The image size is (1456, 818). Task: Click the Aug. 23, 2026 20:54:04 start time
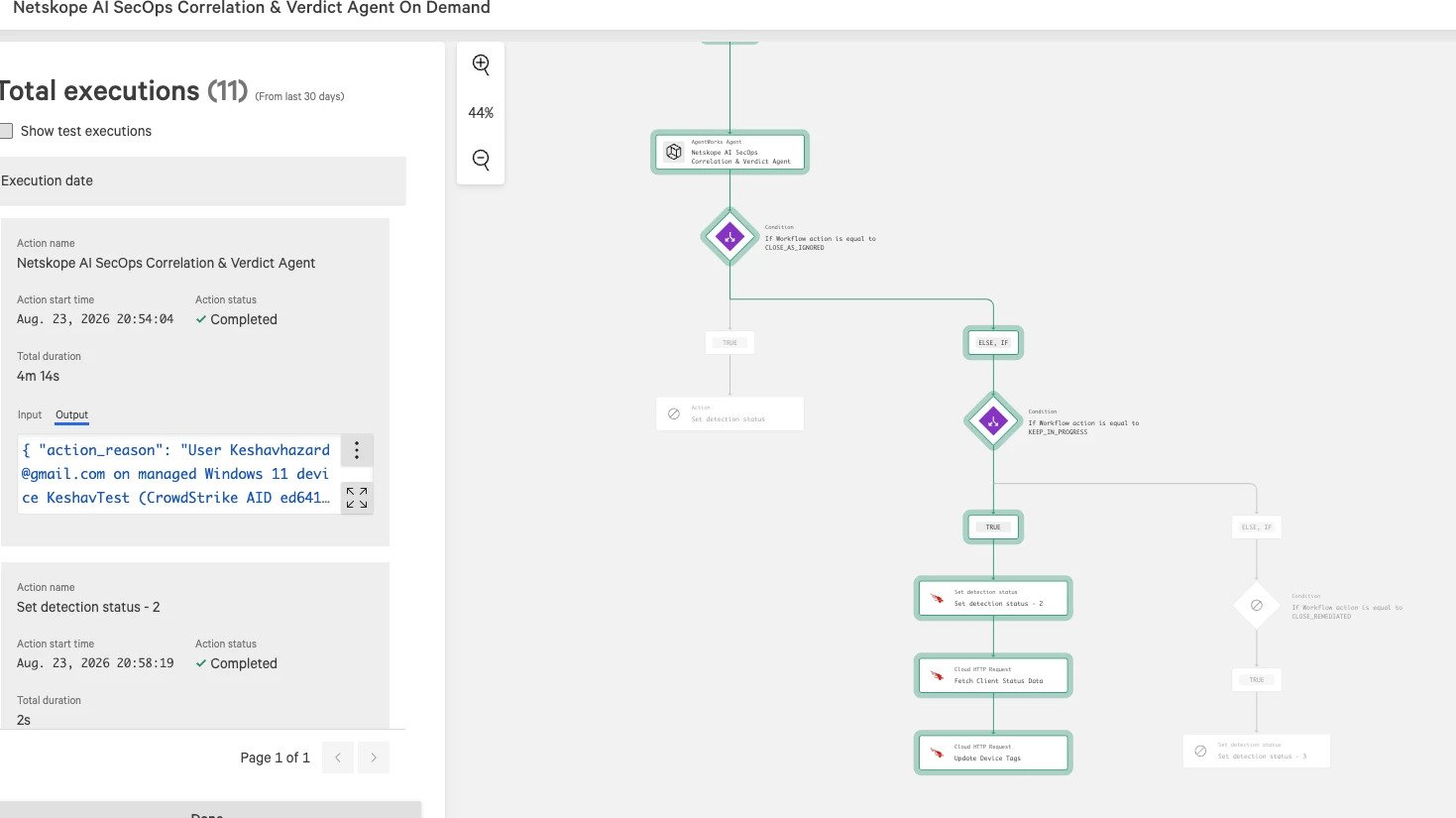click(95, 319)
